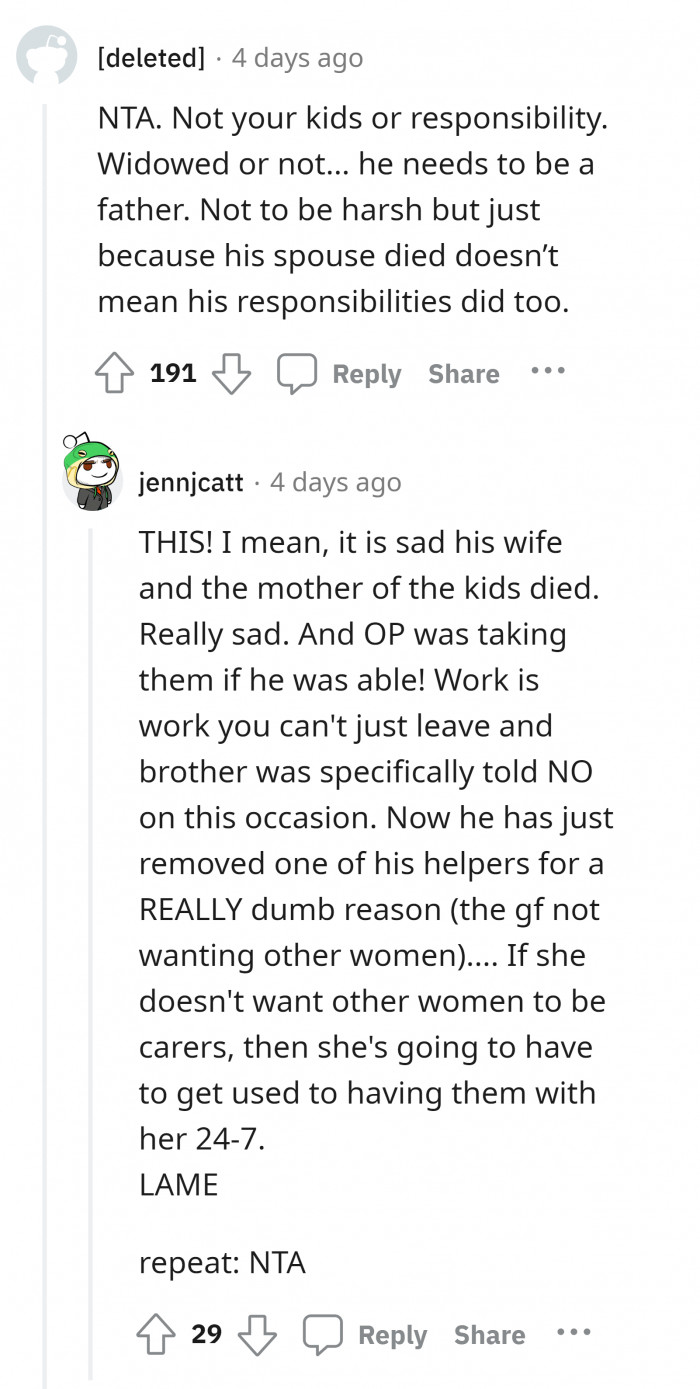This screenshot has width=700, height=1389.
Task: Click the 191 vote count
Action: tap(173, 374)
